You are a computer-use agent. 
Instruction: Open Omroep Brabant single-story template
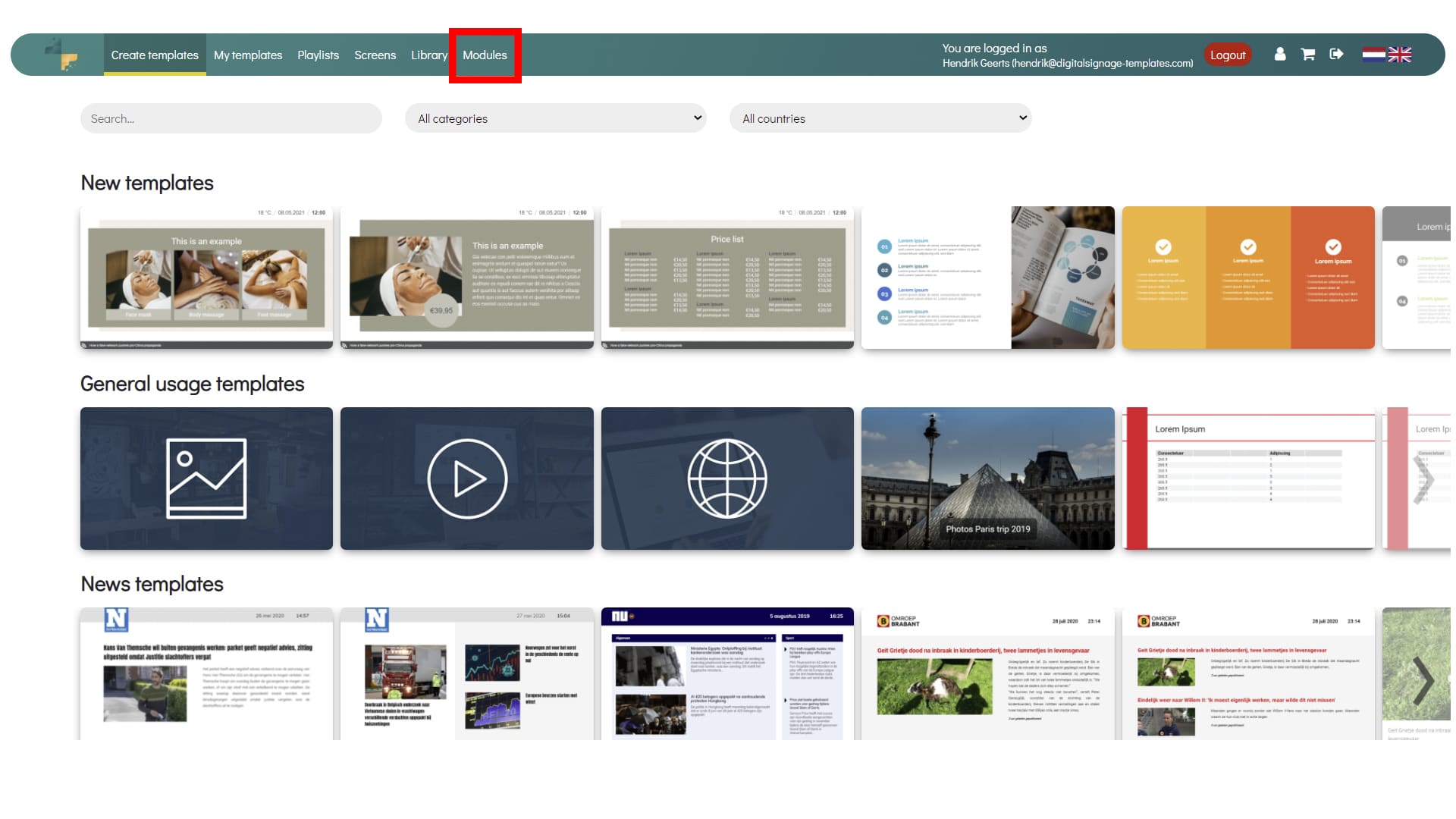click(988, 673)
